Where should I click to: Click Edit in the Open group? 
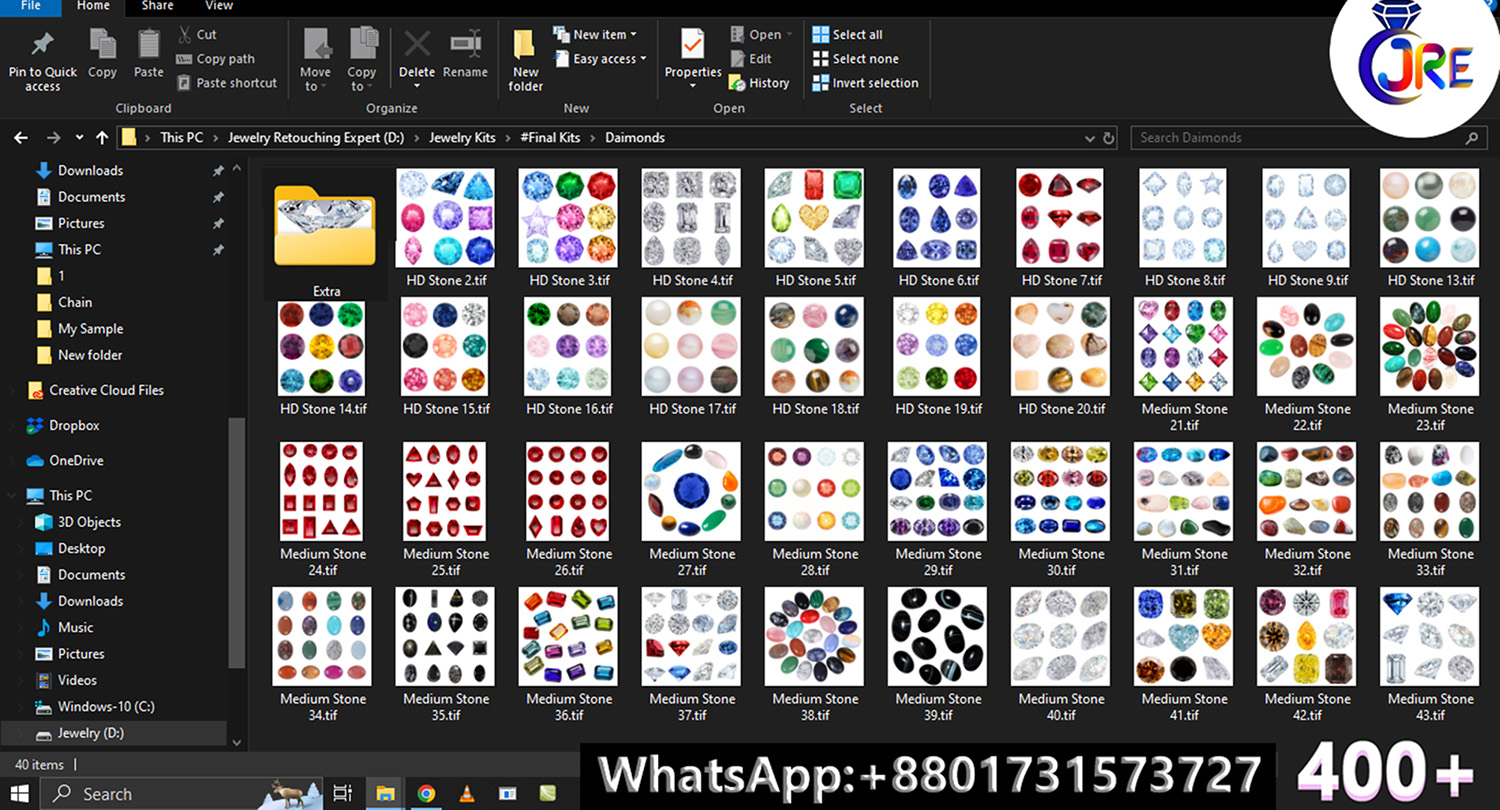751,59
